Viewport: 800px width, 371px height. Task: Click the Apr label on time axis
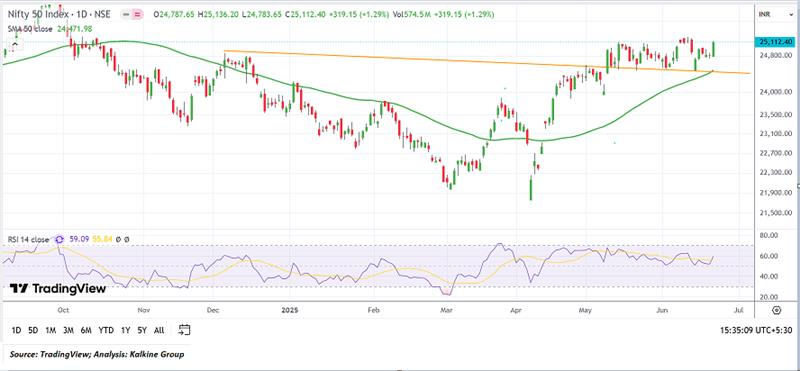[516, 310]
